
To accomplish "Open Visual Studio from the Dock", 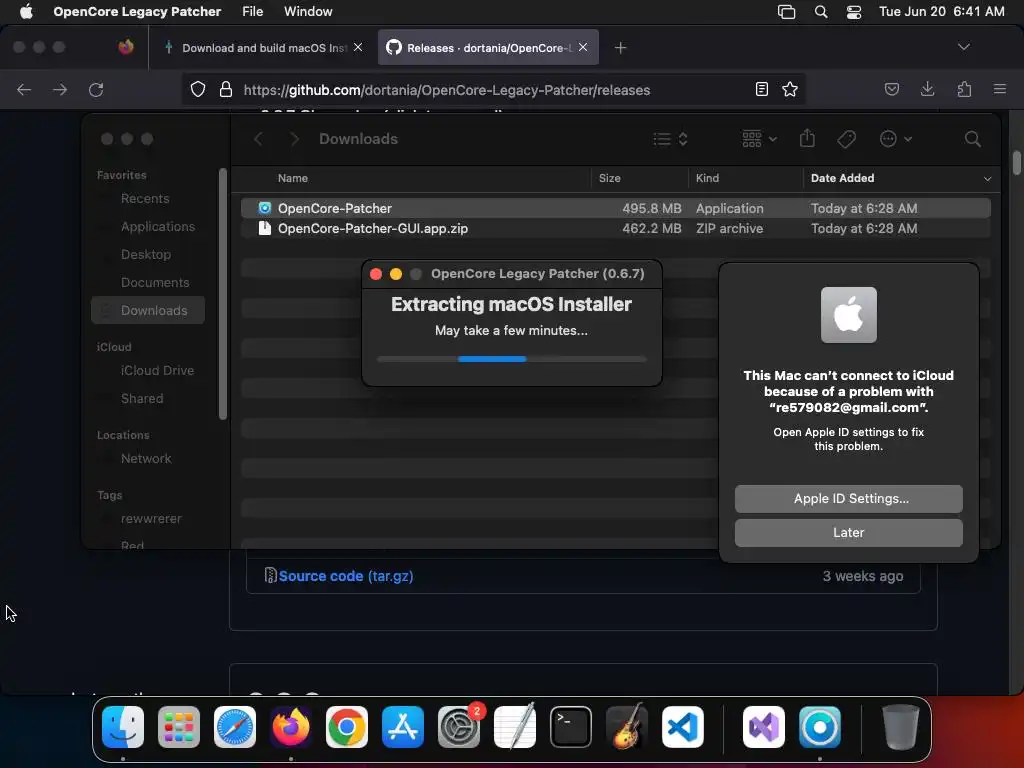I will [763, 726].
